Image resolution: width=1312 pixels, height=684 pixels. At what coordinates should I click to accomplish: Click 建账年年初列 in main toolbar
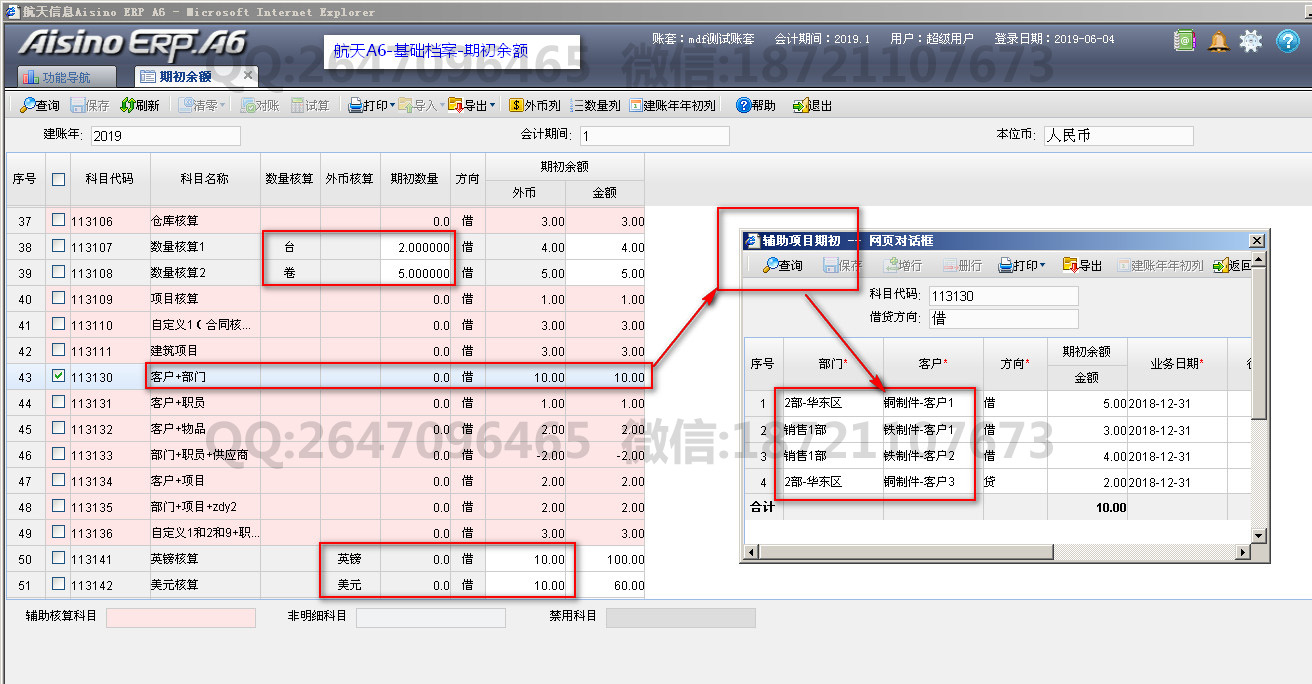click(x=672, y=105)
